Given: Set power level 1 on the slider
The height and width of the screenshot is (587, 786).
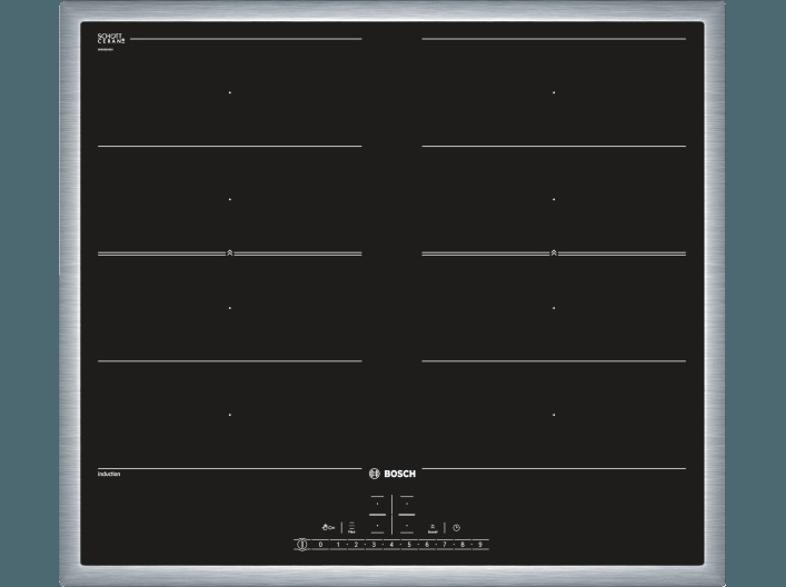Looking at the screenshot, I should [x=338, y=544].
